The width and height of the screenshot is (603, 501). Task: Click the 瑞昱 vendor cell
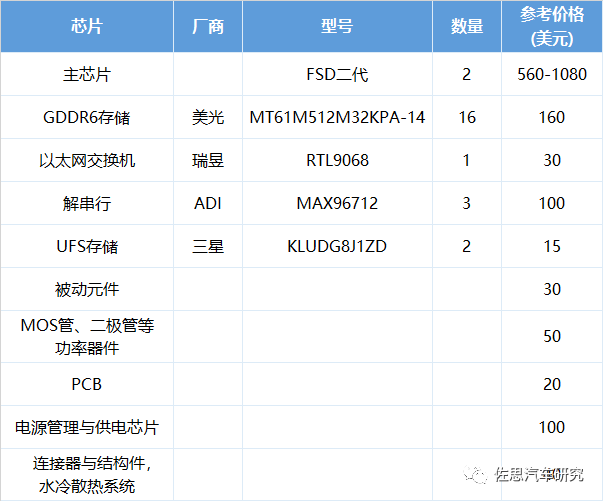(208, 160)
